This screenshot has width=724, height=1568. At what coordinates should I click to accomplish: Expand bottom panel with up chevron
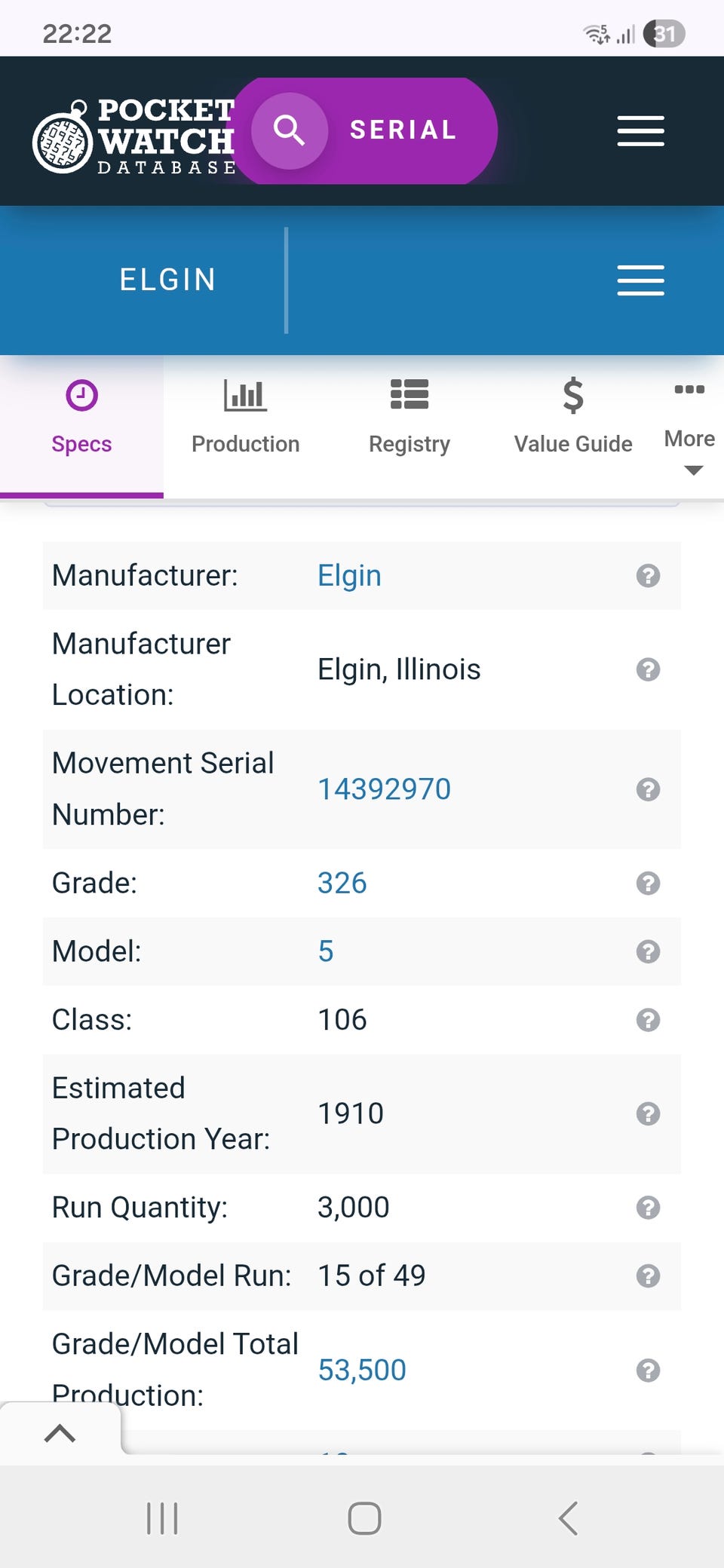pyautogui.click(x=60, y=1433)
